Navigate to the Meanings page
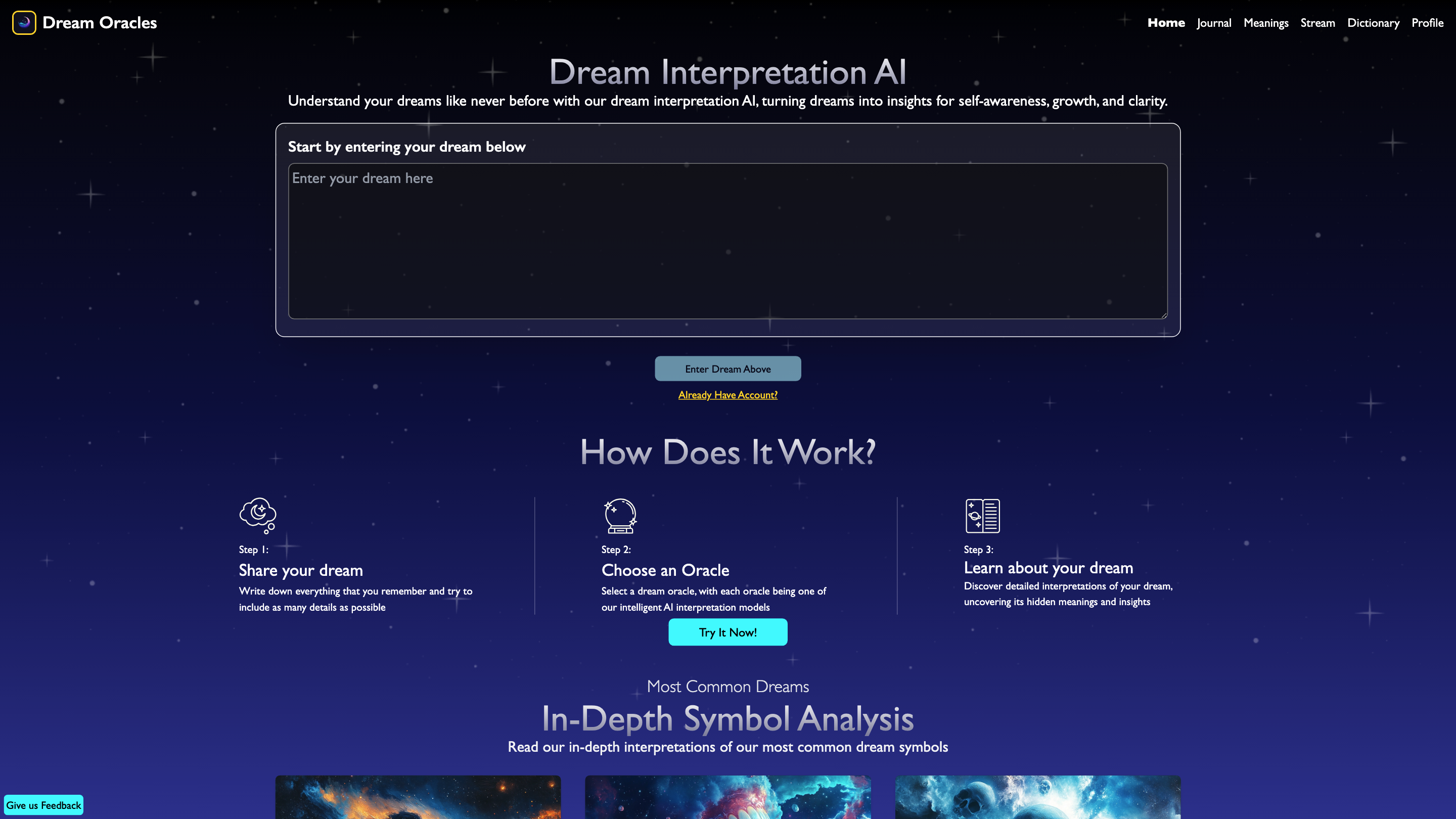Viewport: 1456px width, 819px height. pyautogui.click(x=1266, y=23)
